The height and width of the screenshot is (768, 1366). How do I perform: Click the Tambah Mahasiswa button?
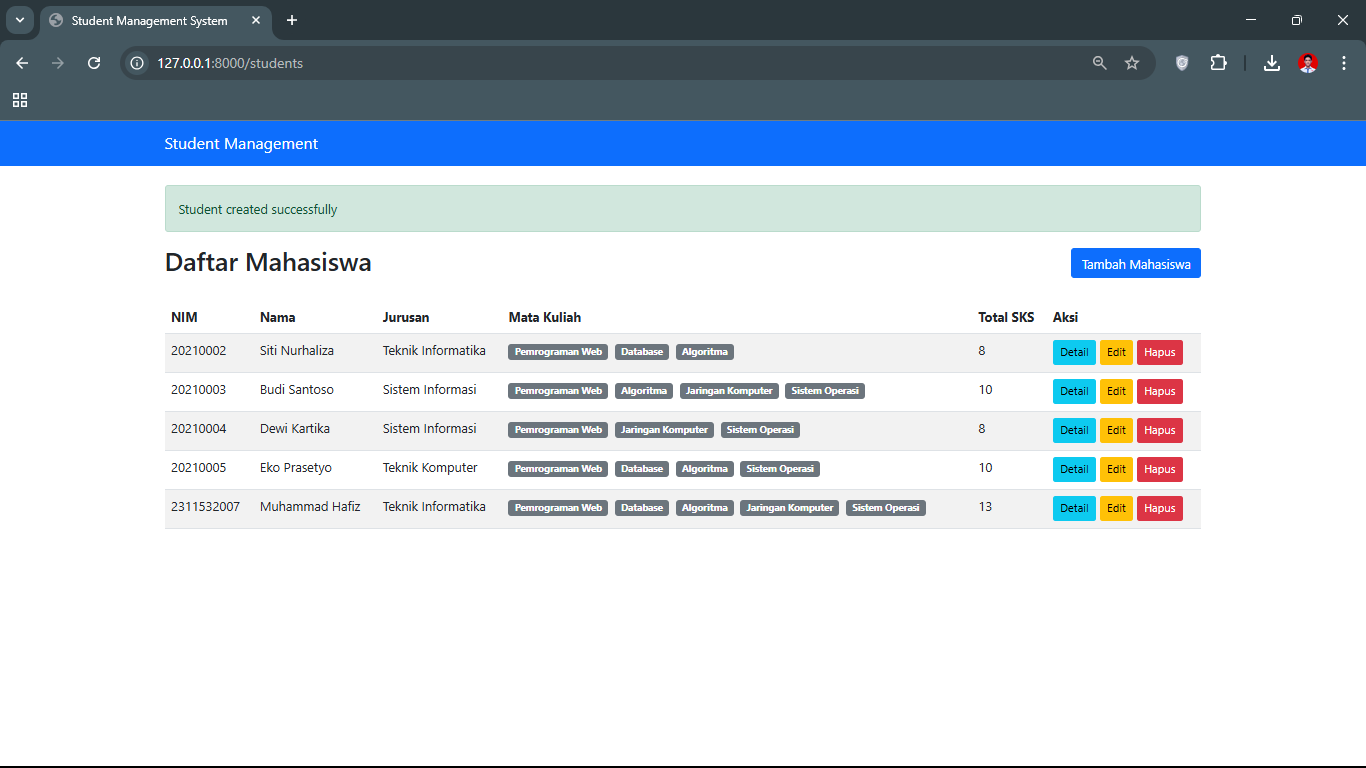pyautogui.click(x=1135, y=264)
